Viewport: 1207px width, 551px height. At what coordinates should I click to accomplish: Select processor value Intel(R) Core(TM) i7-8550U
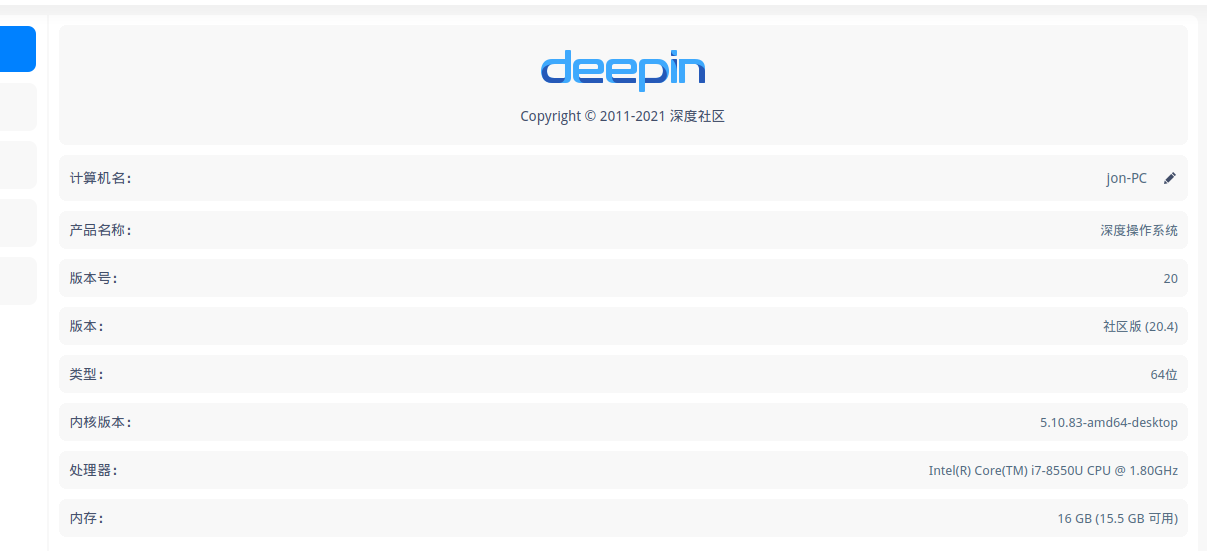pos(1053,470)
